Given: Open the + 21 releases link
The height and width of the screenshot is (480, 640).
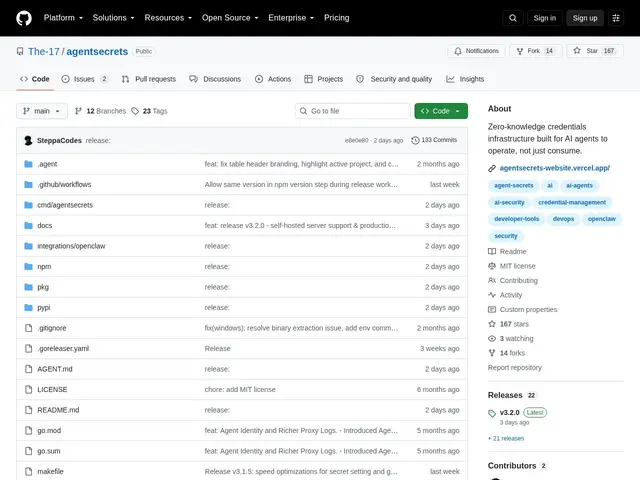Looking at the screenshot, I should coord(506,438).
